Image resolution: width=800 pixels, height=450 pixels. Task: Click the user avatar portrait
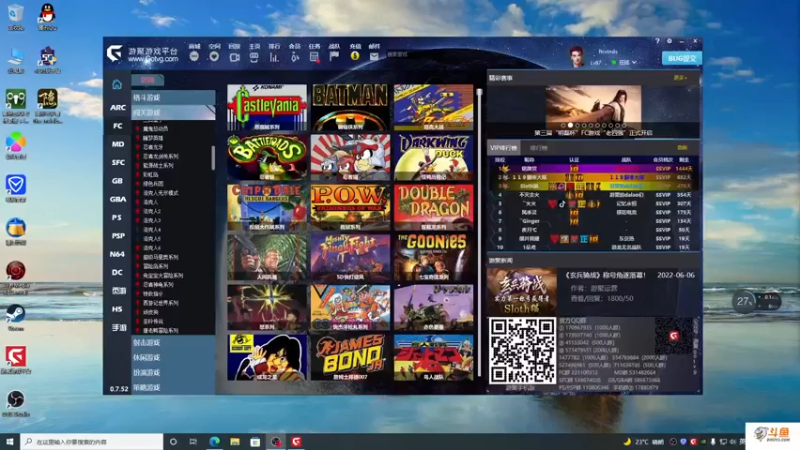click(x=577, y=56)
